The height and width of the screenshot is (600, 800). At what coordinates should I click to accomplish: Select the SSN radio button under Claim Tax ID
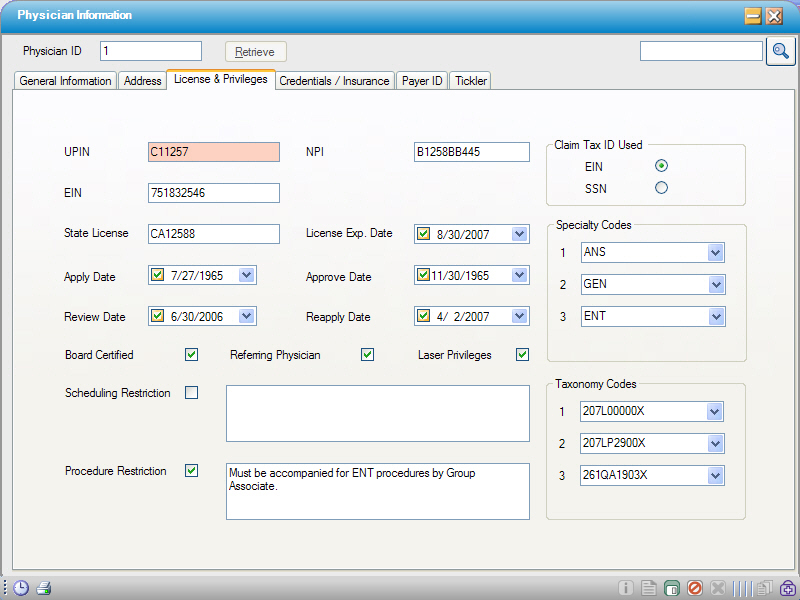pos(661,188)
